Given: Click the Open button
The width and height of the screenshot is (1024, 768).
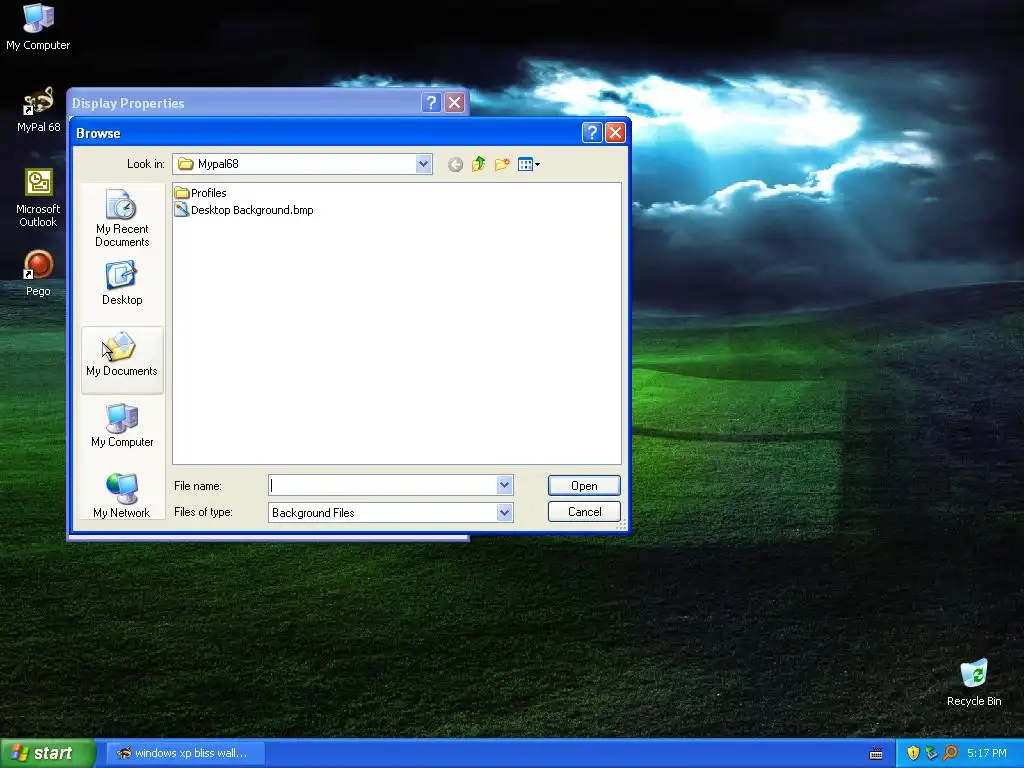Looking at the screenshot, I should pyautogui.click(x=584, y=486).
